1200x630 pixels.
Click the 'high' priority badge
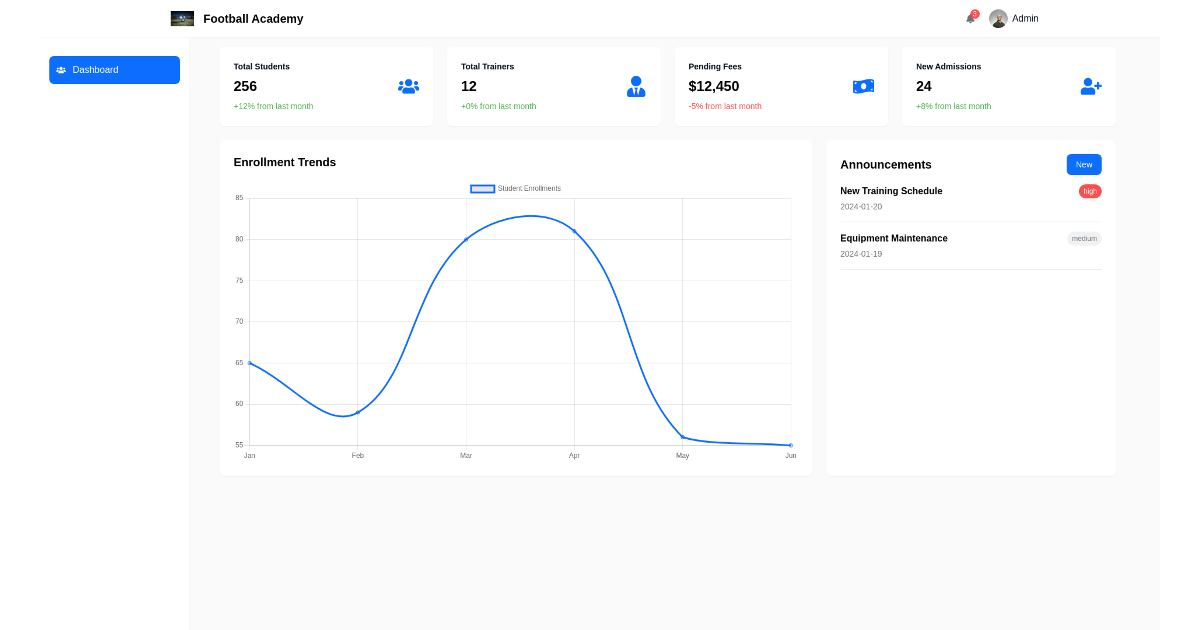tap(1089, 191)
